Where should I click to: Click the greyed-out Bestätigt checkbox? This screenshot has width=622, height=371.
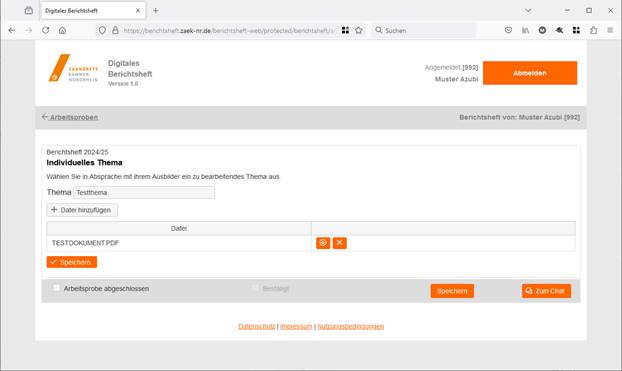(255, 288)
